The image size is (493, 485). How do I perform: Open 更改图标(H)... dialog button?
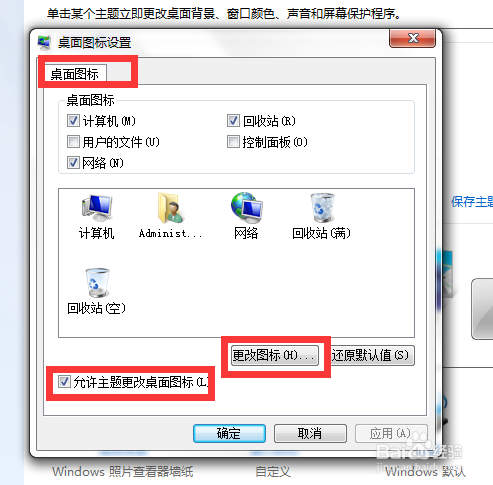(x=275, y=355)
